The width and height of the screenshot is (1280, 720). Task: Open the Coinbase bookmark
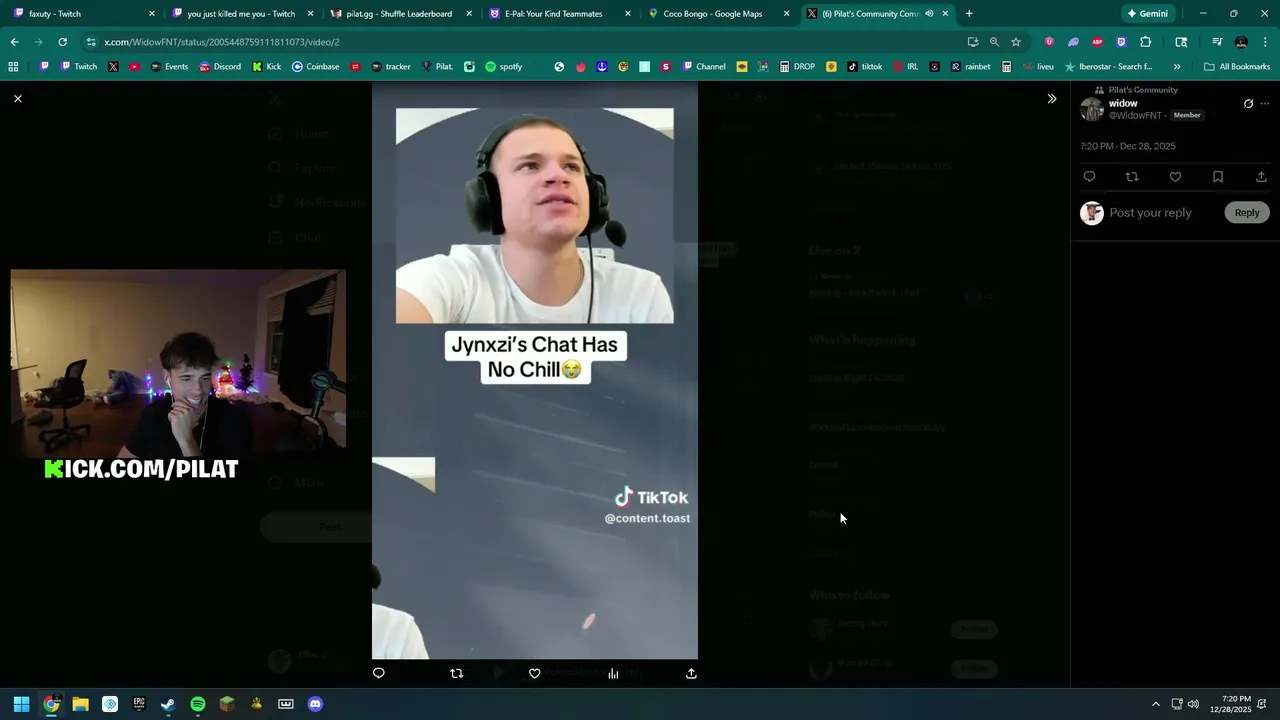(x=316, y=67)
